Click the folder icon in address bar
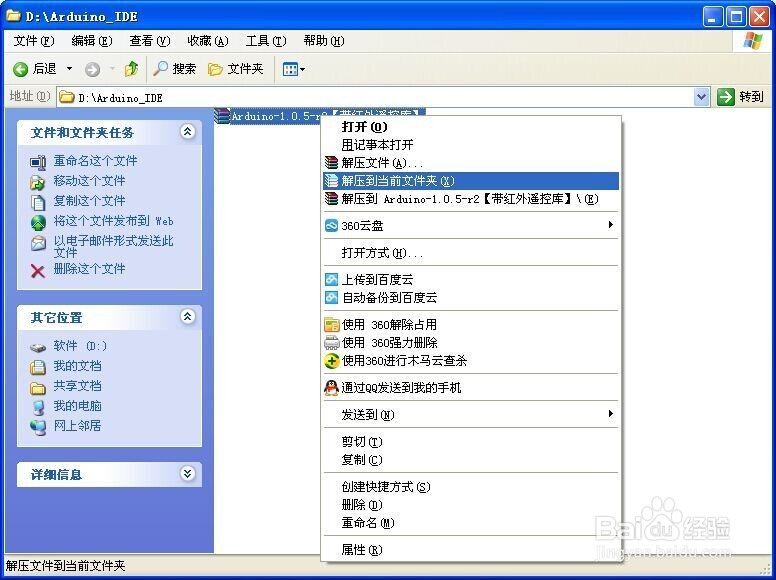776x580 pixels. [67, 97]
